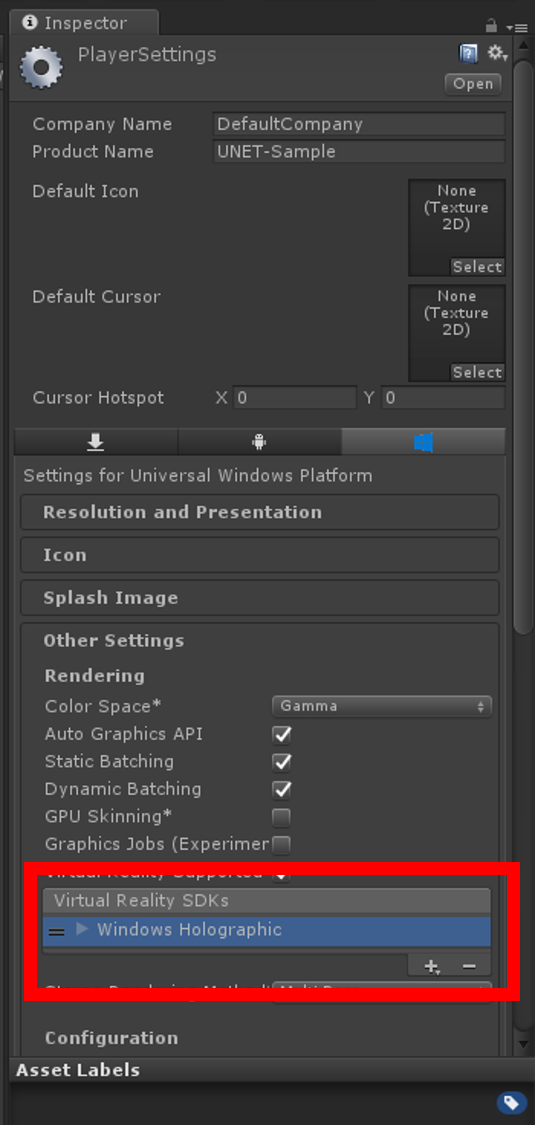Open the Color Space Gamma dropdown
Image resolution: width=535 pixels, height=1125 pixels.
[382, 706]
